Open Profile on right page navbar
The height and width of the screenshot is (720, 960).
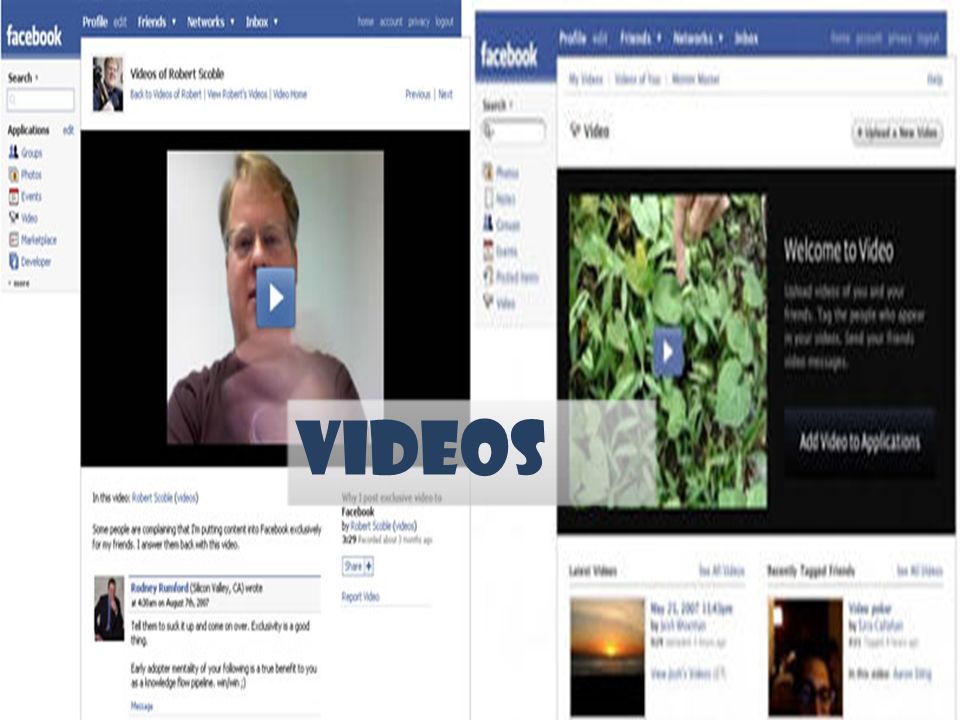click(x=572, y=39)
